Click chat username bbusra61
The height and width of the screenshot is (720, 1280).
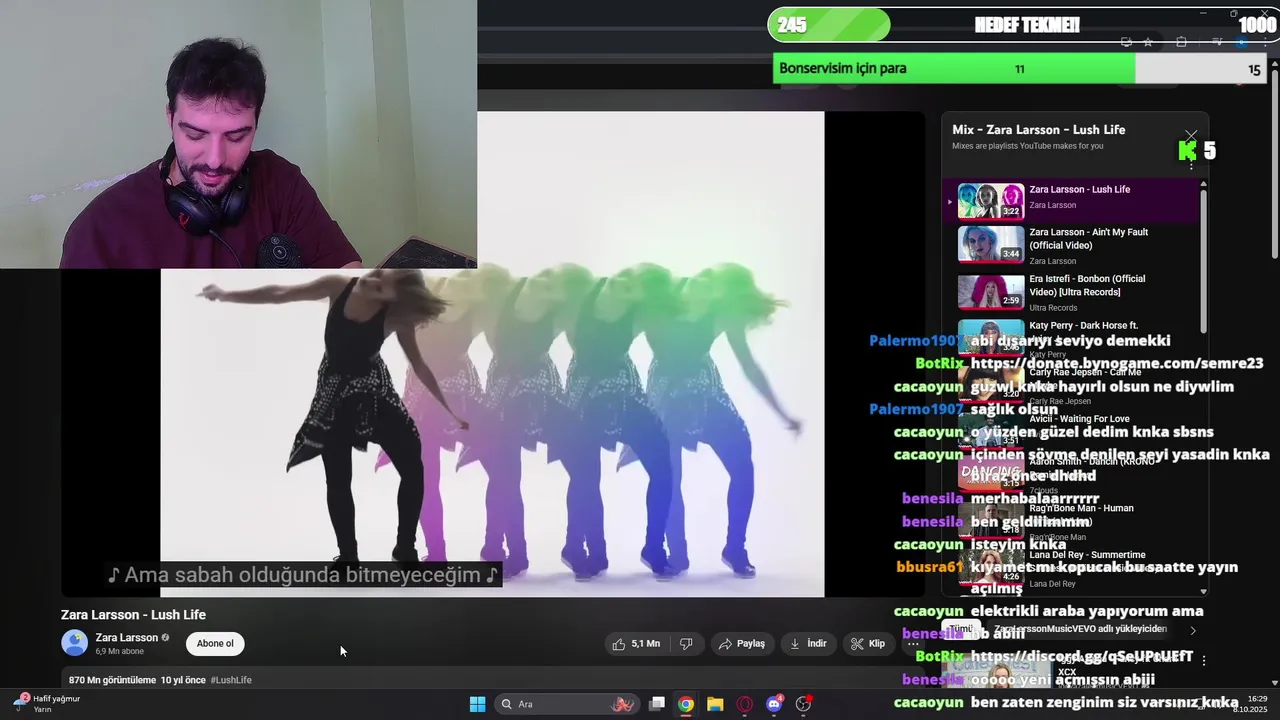929,567
